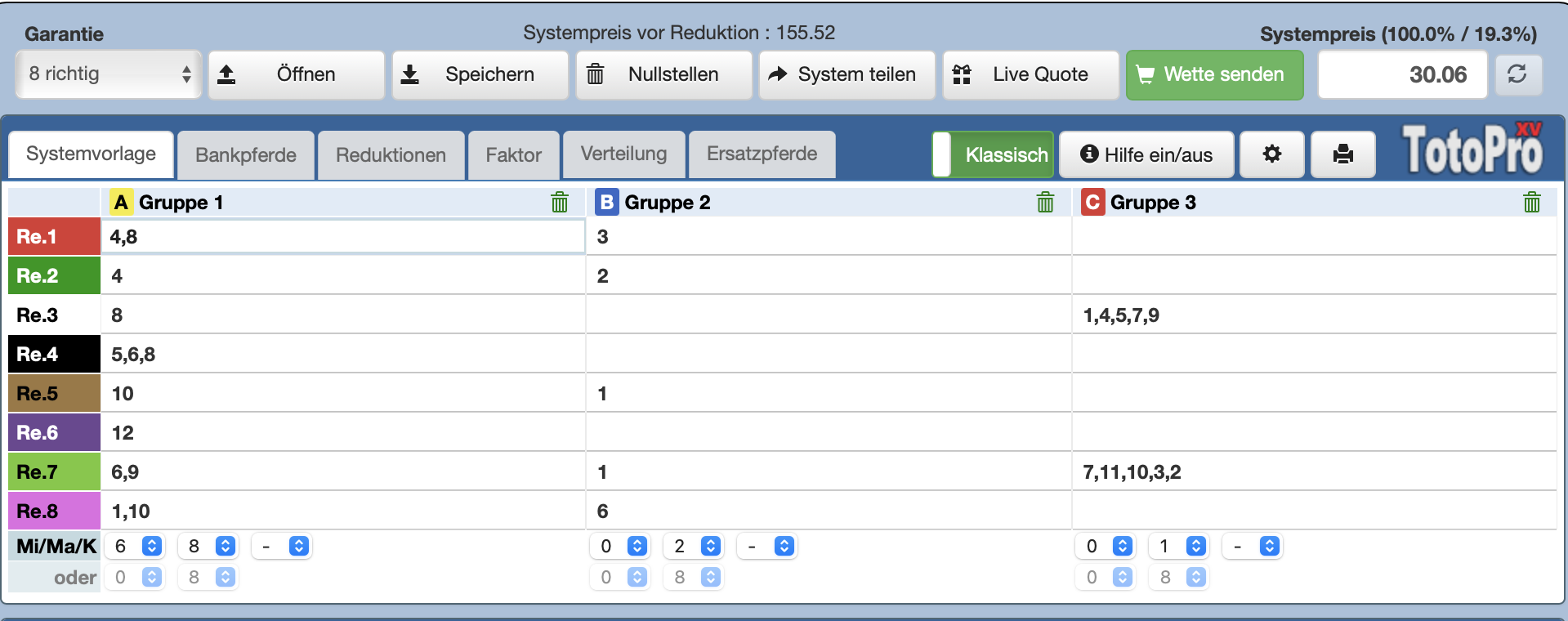This screenshot has height=621, width=1568.
Task: Edit Re.5 Gruppe 2 cell with 1
Action: tap(829, 393)
